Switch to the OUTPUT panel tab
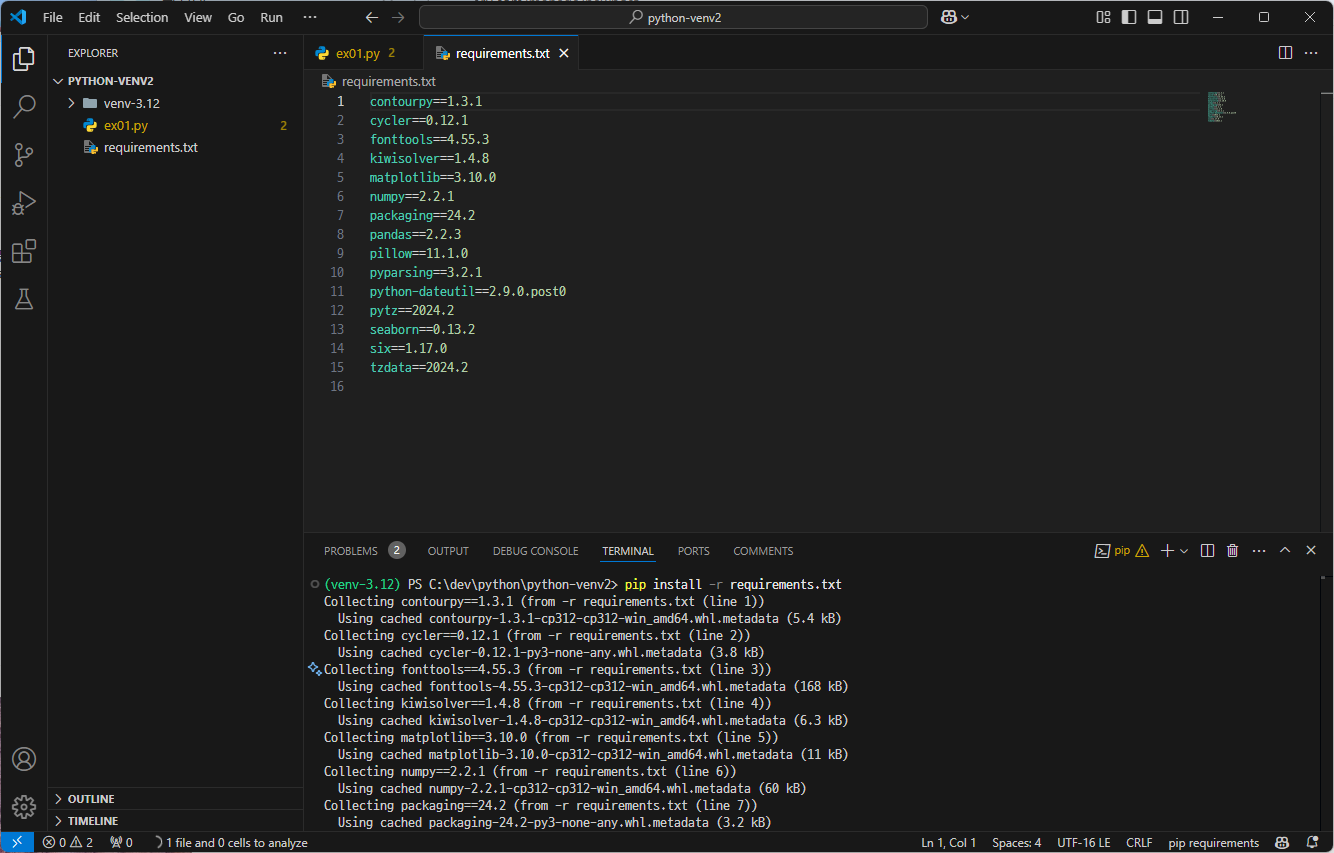 pyautogui.click(x=448, y=551)
